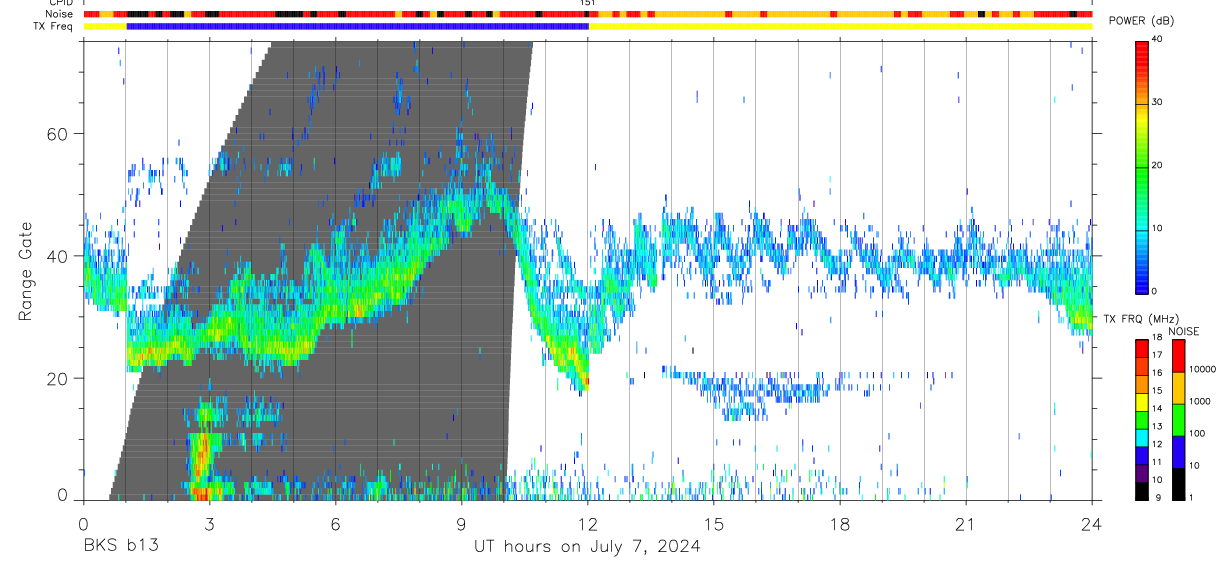Click the 13 label on TX FRQ scale
Image resolution: width=1228 pixels, height=567 pixels.
coord(1158,427)
